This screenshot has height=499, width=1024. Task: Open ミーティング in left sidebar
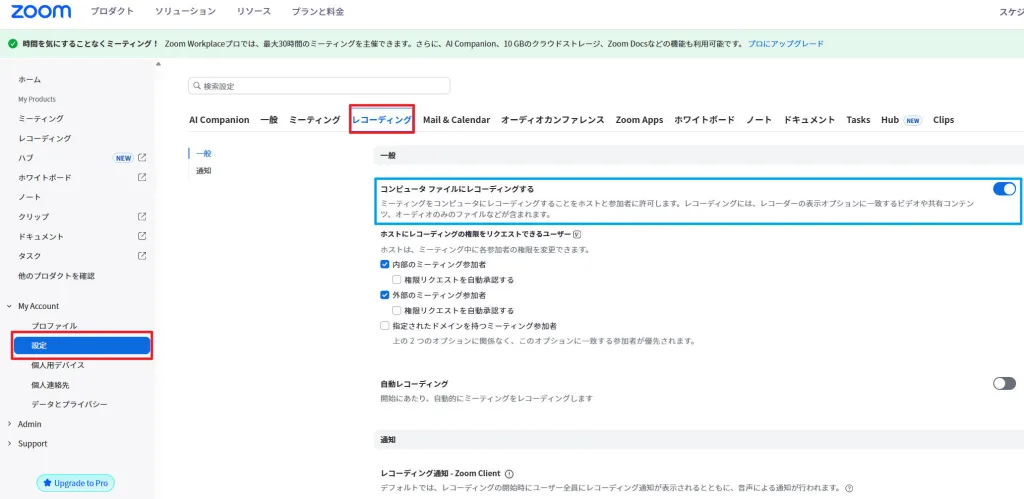[x=40, y=119]
